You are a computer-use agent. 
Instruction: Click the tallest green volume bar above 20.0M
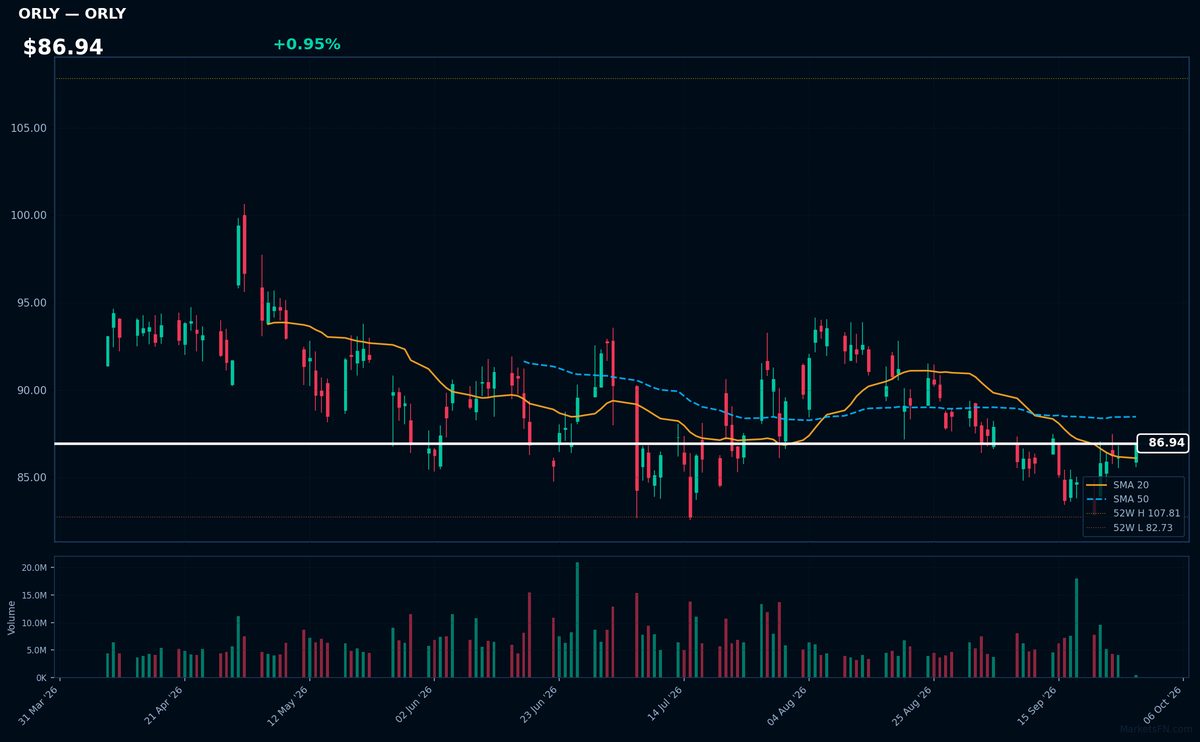(x=577, y=620)
